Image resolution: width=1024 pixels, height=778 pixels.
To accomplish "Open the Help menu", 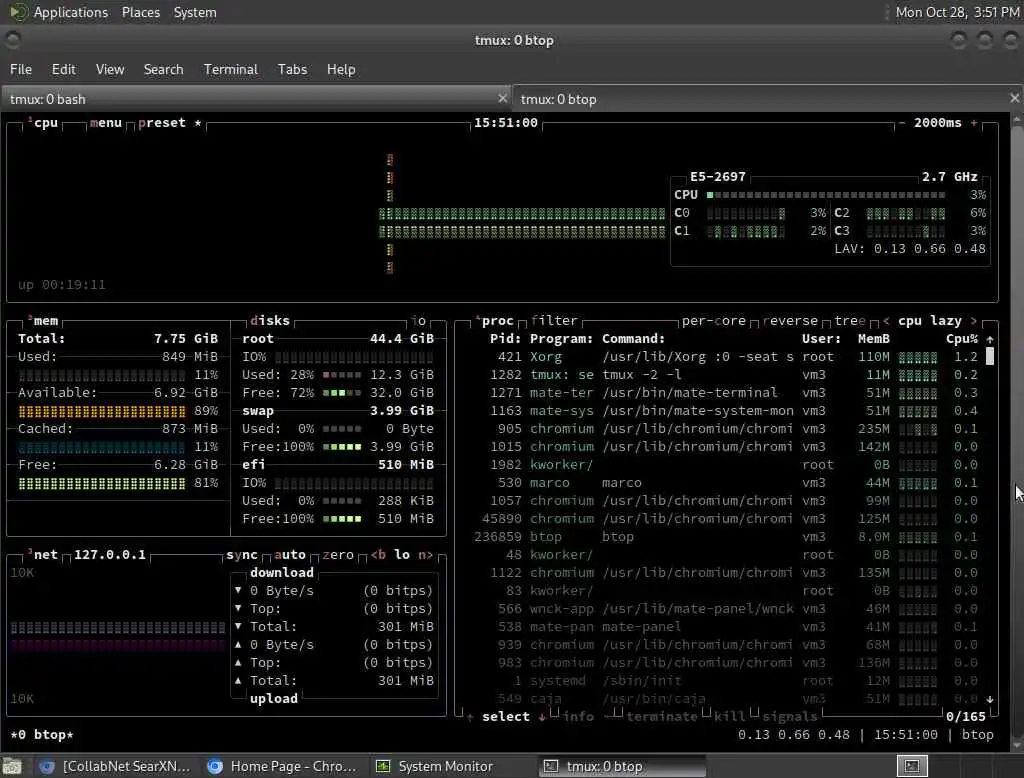I will coord(341,69).
